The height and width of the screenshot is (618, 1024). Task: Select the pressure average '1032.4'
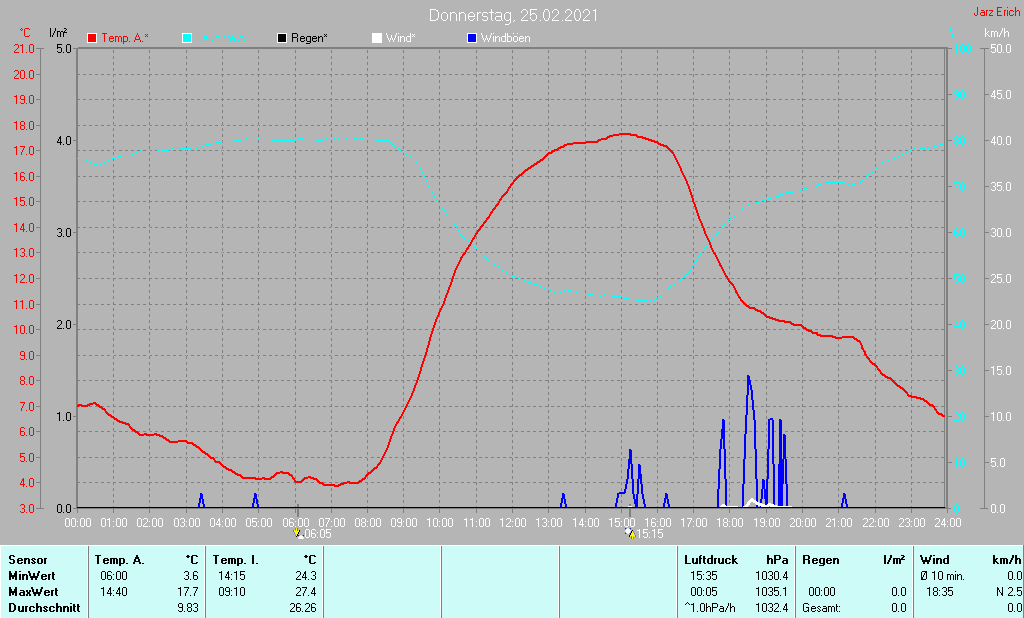click(772, 608)
